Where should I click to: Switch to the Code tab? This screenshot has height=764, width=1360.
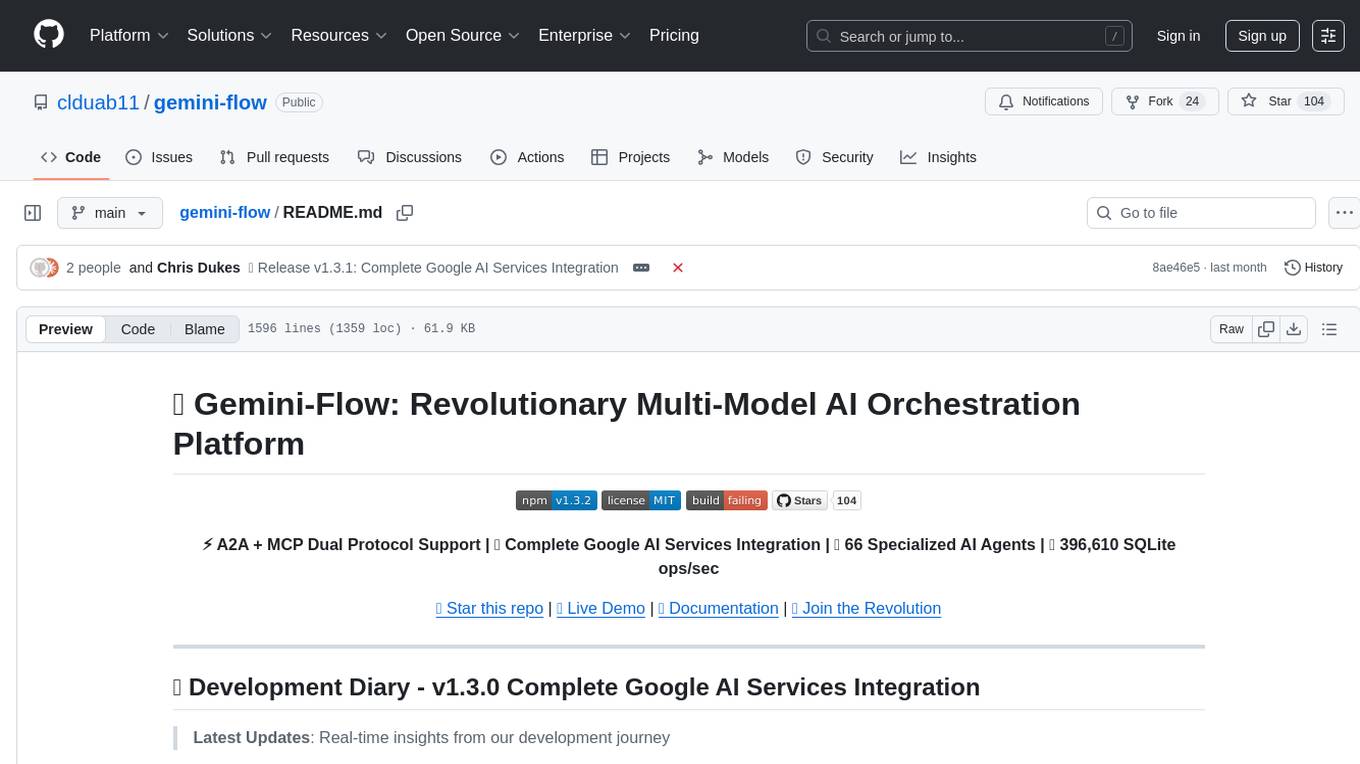tap(71, 157)
